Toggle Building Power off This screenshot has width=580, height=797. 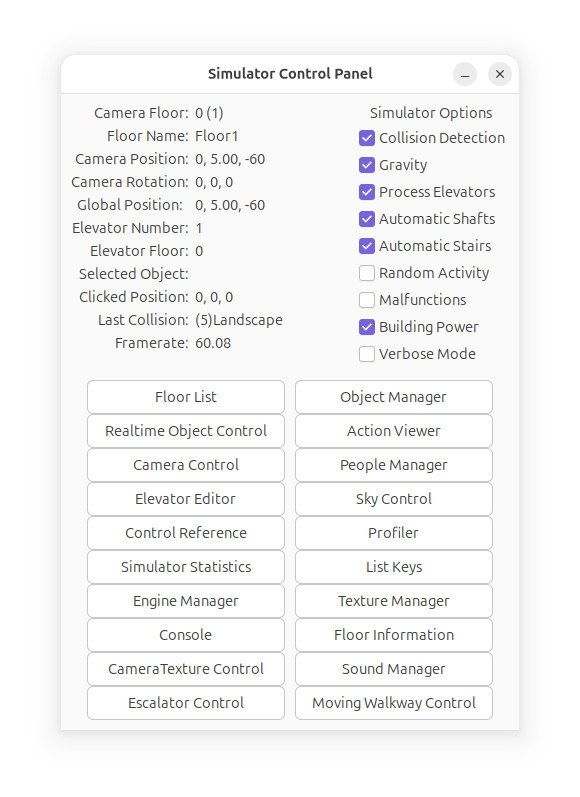[367, 327]
